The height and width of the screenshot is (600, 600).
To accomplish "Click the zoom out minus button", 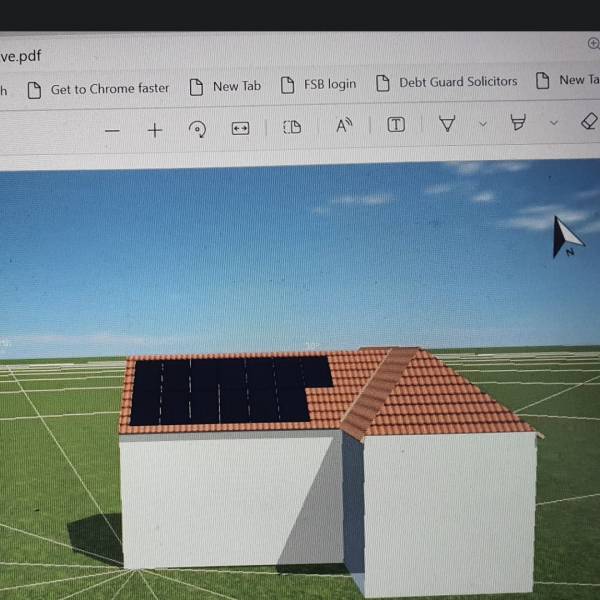I will (112, 131).
